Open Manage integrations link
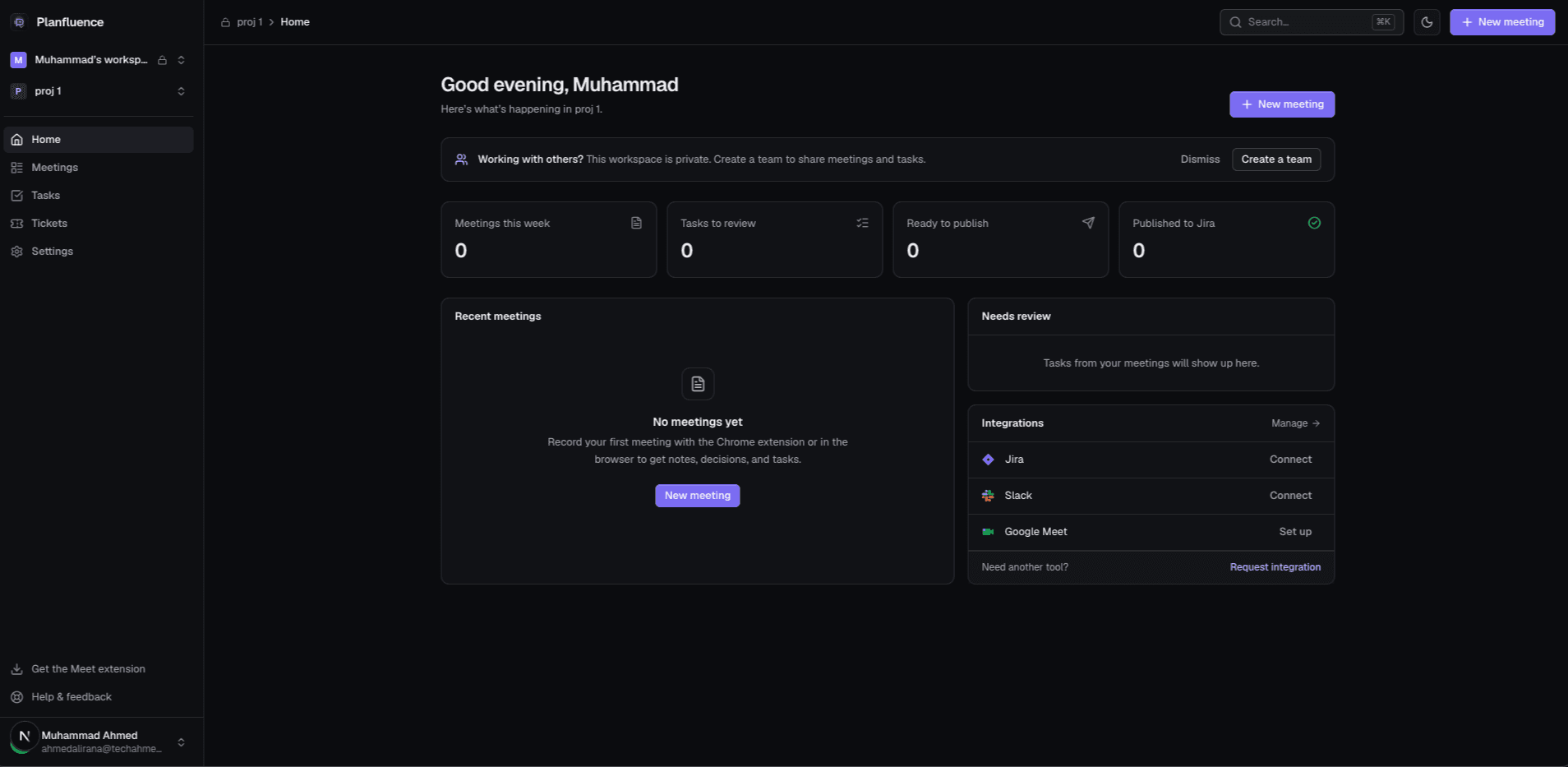This screenshot has height=767, width=1568. 1295,423
